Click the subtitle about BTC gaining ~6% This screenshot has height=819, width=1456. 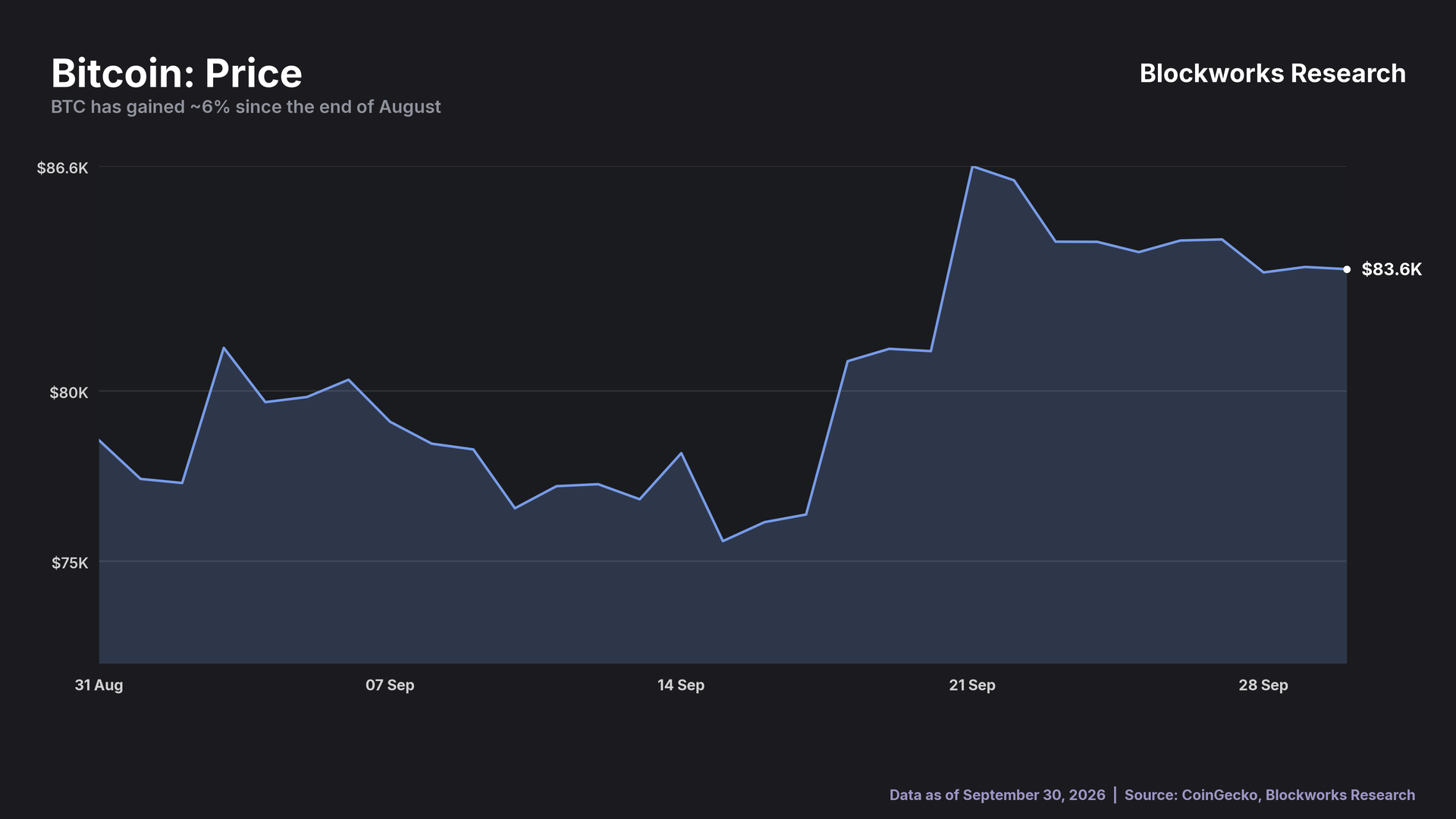(246, 107)
